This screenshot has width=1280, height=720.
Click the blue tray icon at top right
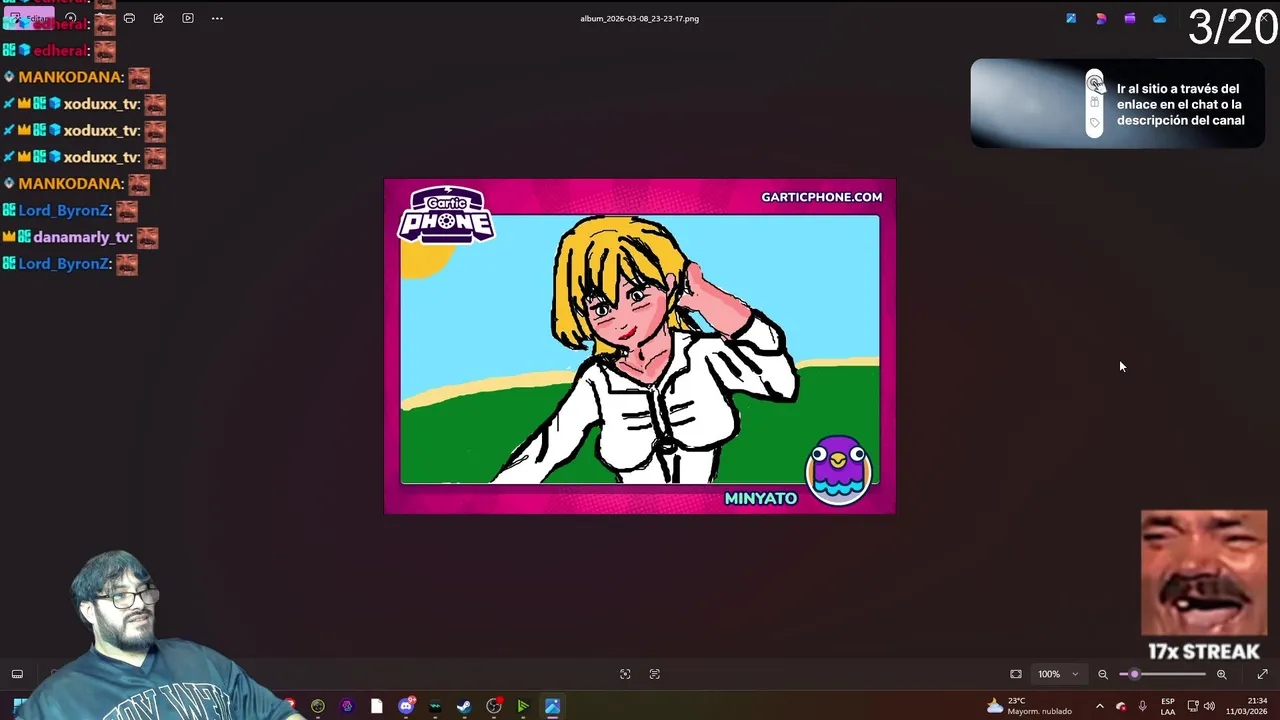tap(1071, 18)
